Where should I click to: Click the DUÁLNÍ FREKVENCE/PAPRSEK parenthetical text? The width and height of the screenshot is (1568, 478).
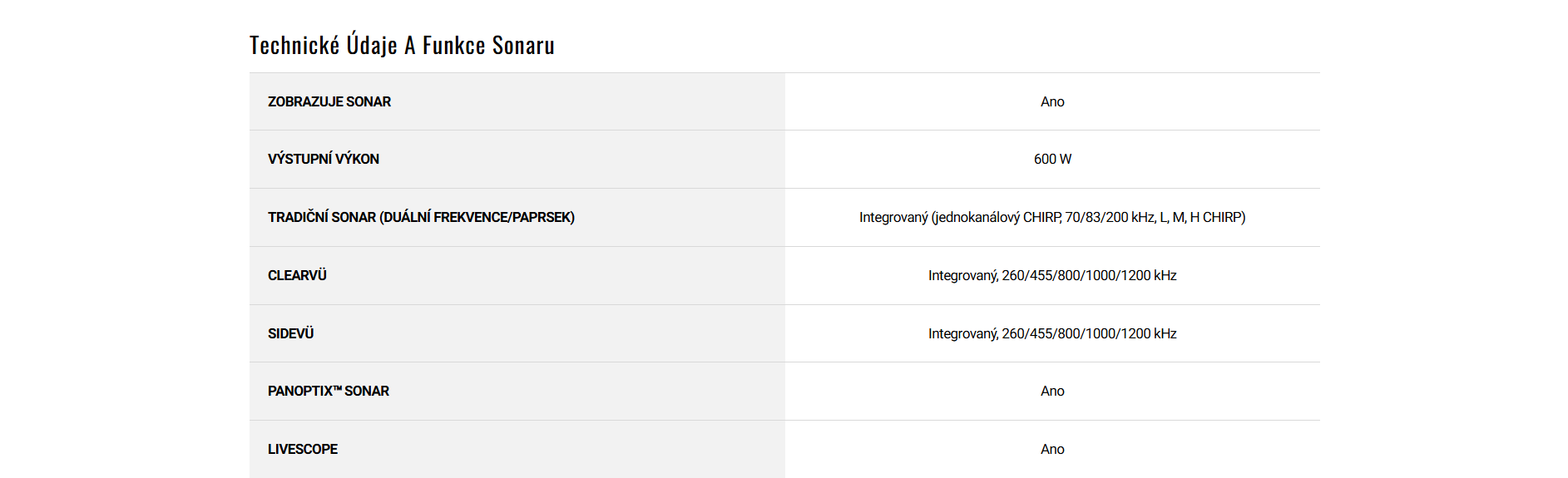click(477, 217)
